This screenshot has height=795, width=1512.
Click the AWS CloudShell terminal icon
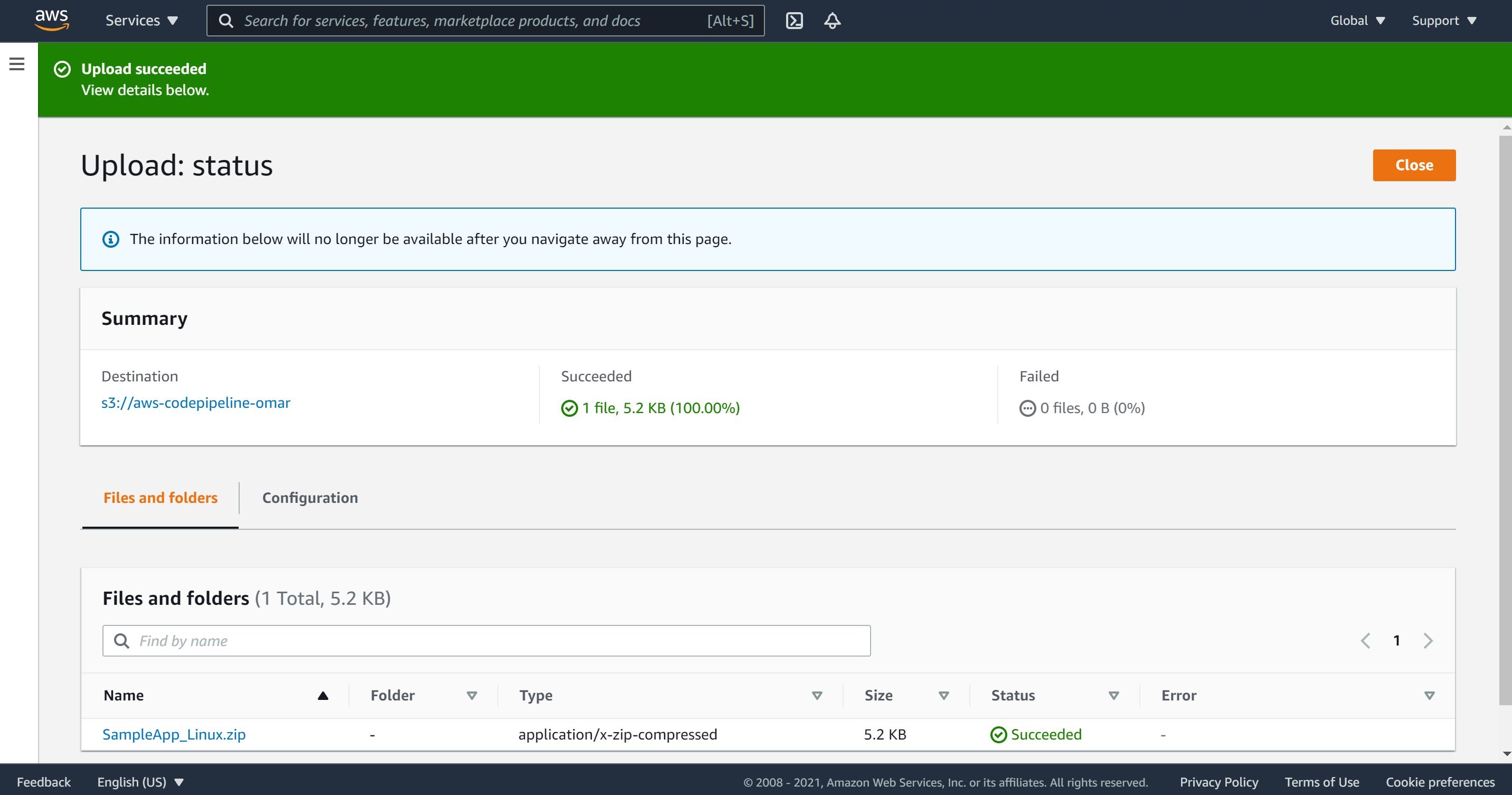795,20
